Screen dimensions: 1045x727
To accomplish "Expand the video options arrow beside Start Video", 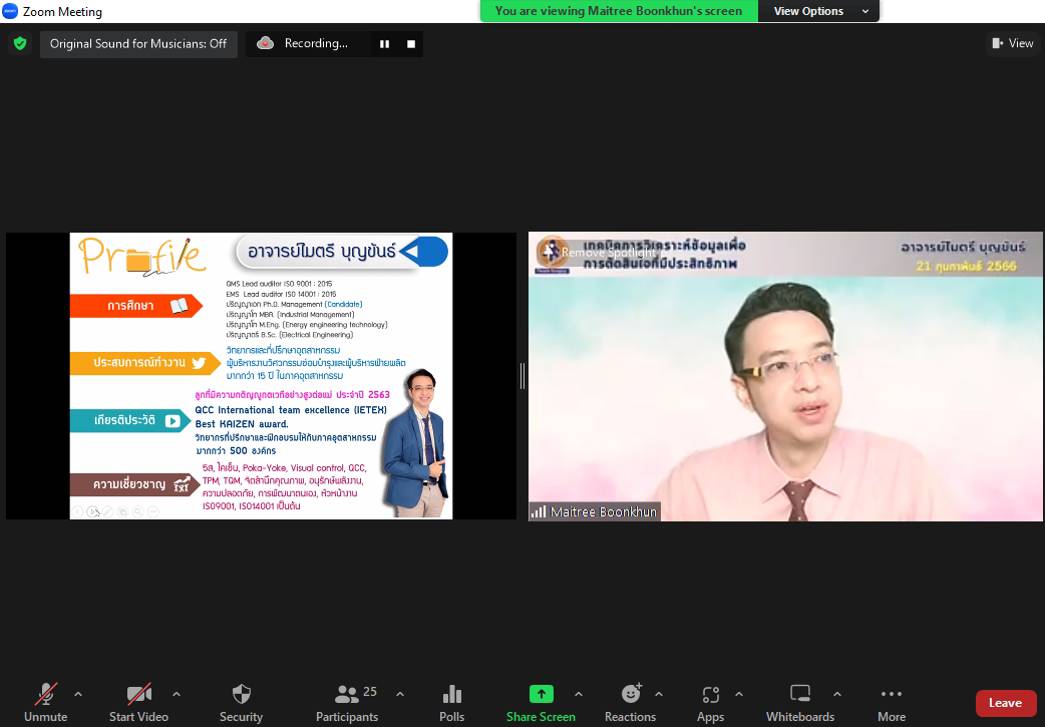I will tap(176, 694).
